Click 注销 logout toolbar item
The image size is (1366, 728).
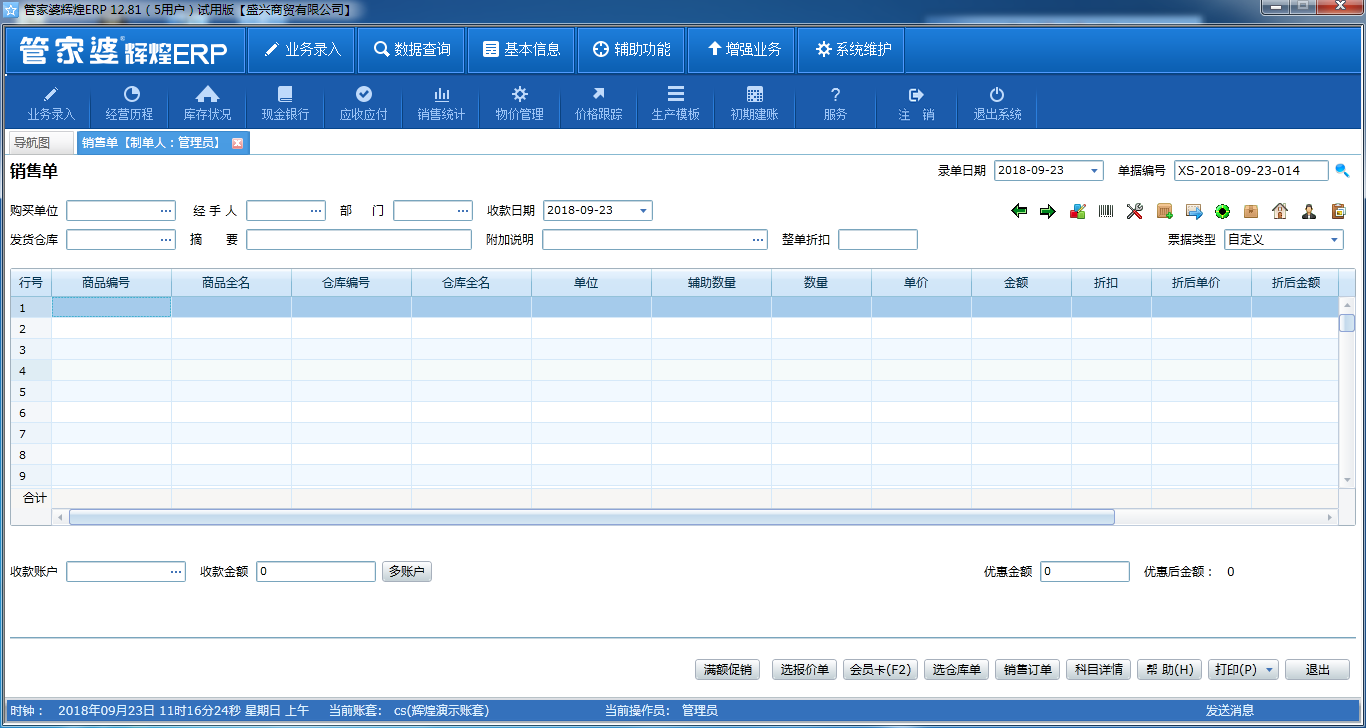(x=916, y=103)
